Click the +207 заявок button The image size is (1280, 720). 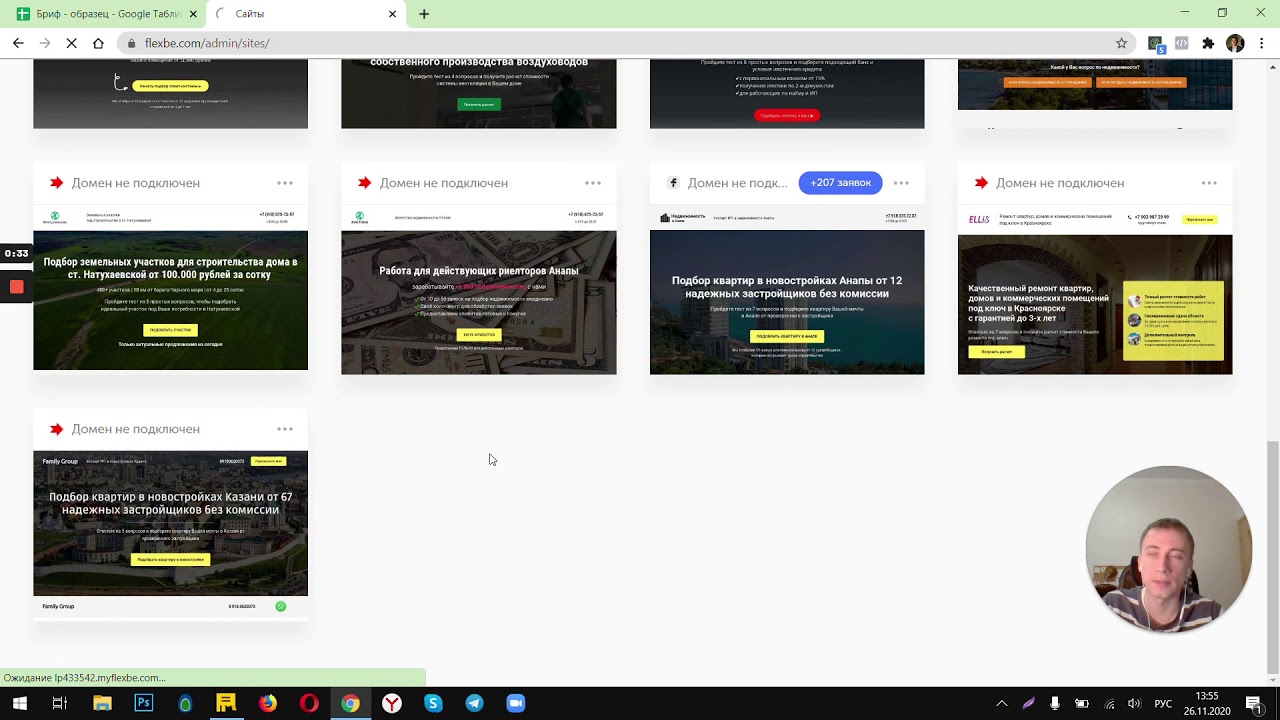point(840,183)
